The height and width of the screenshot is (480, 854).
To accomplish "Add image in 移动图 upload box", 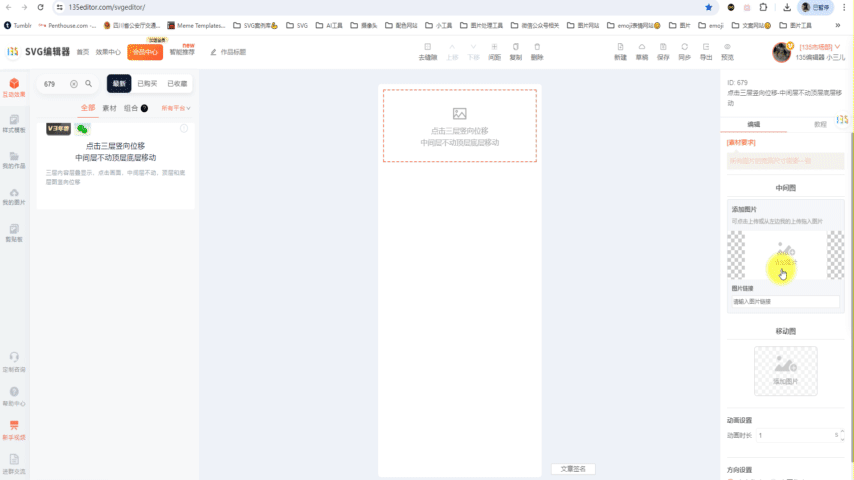I will 785,370.
